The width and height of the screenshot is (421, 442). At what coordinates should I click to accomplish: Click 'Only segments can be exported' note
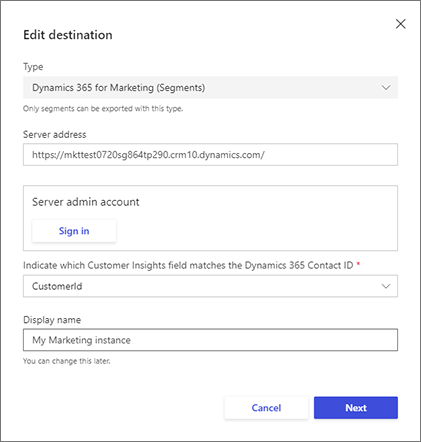click(103, 109)
